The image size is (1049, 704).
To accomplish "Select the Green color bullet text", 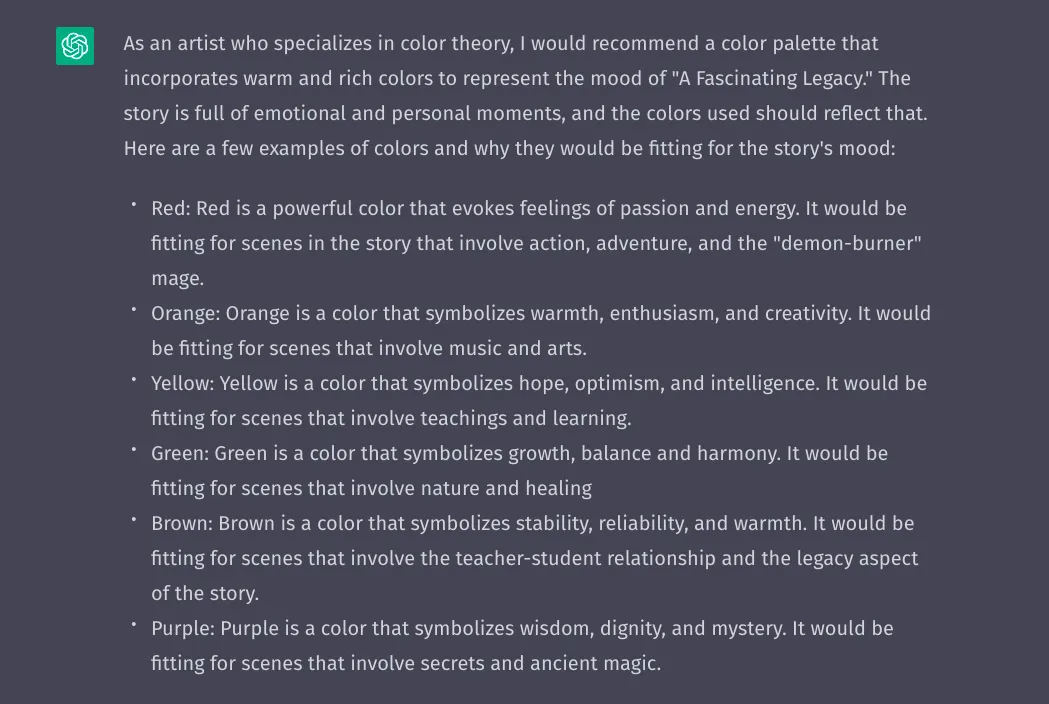I will [x=519, y=471].
